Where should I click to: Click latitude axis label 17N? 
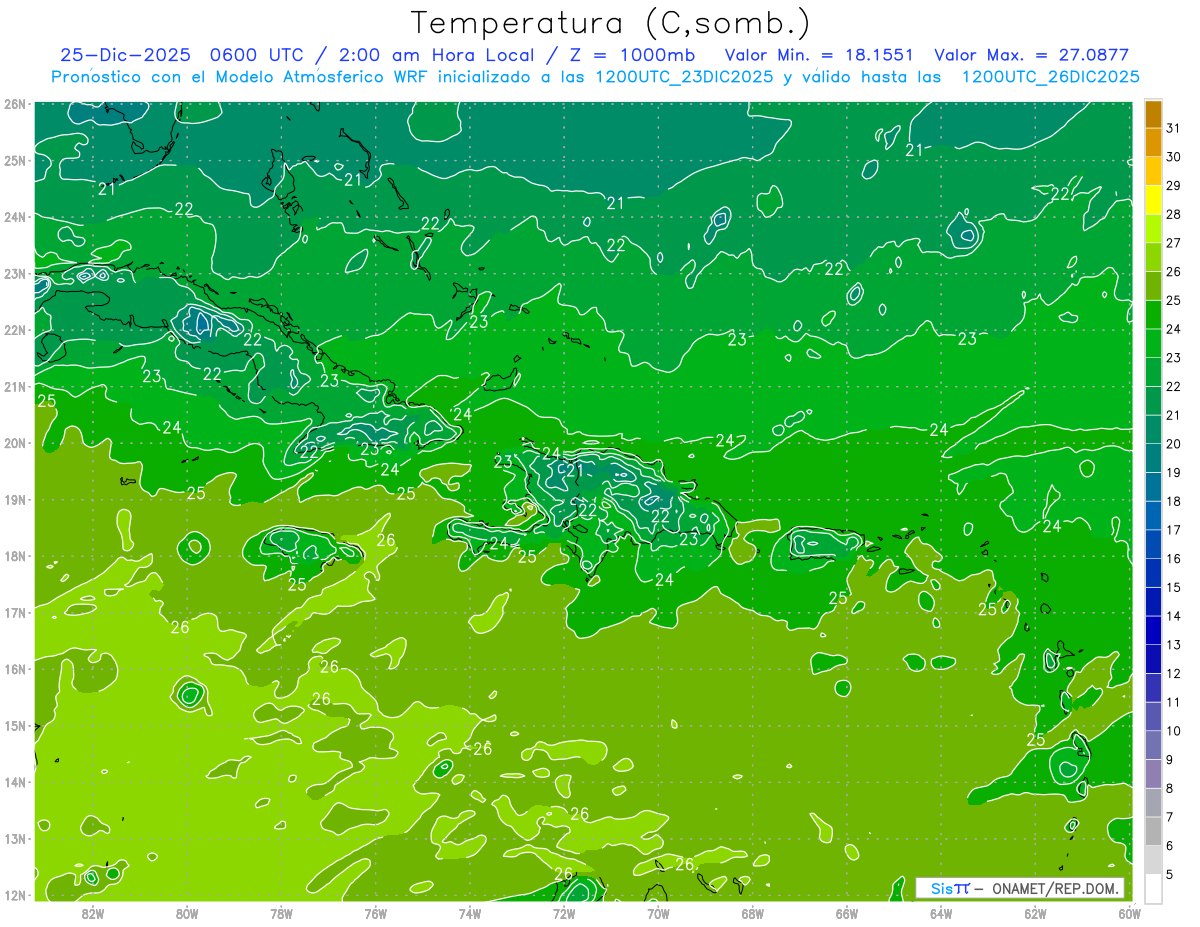click(x=14, y=612)
